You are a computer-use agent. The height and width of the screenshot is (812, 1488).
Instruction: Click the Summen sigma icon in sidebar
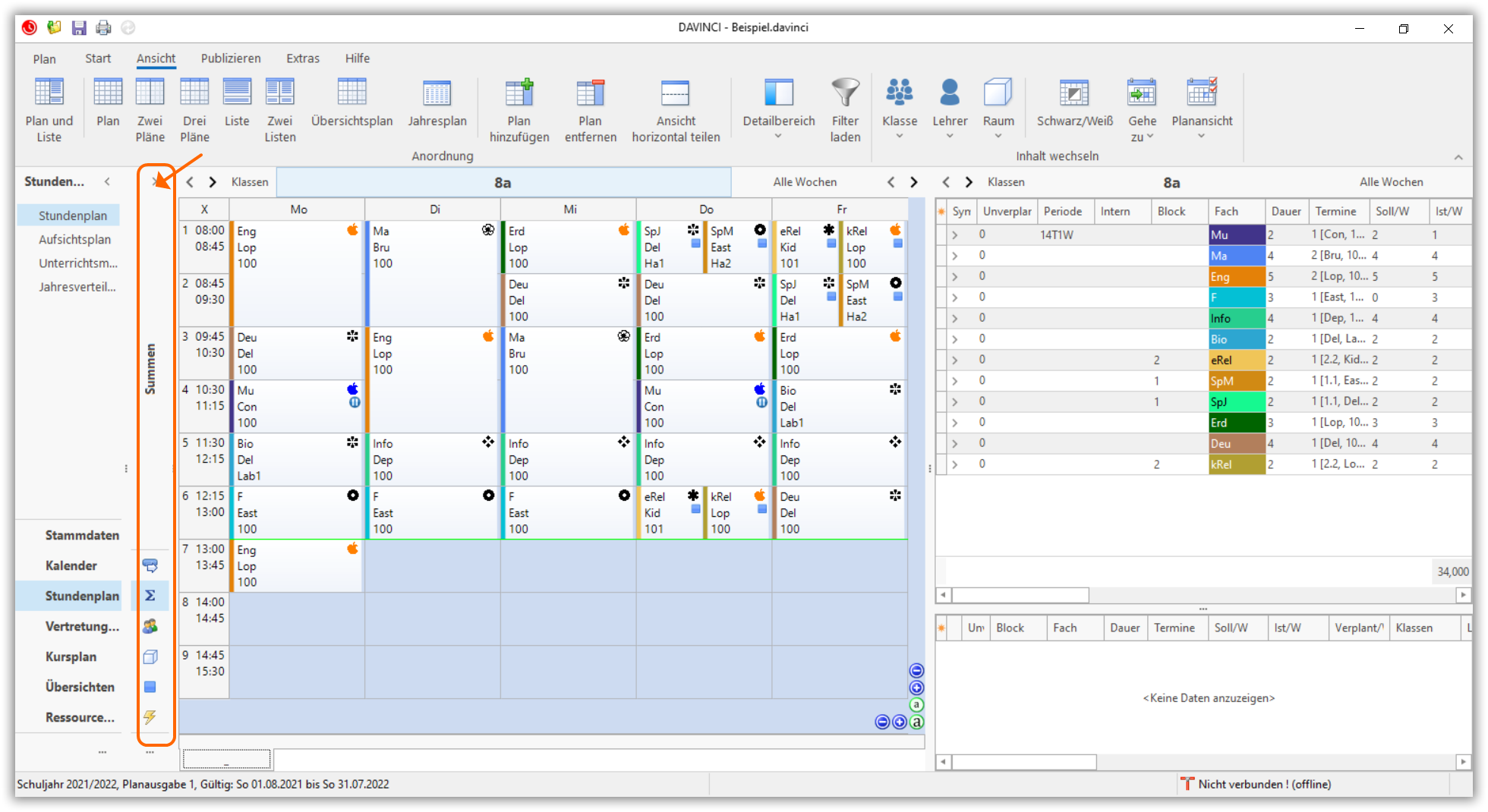[150, 596]
